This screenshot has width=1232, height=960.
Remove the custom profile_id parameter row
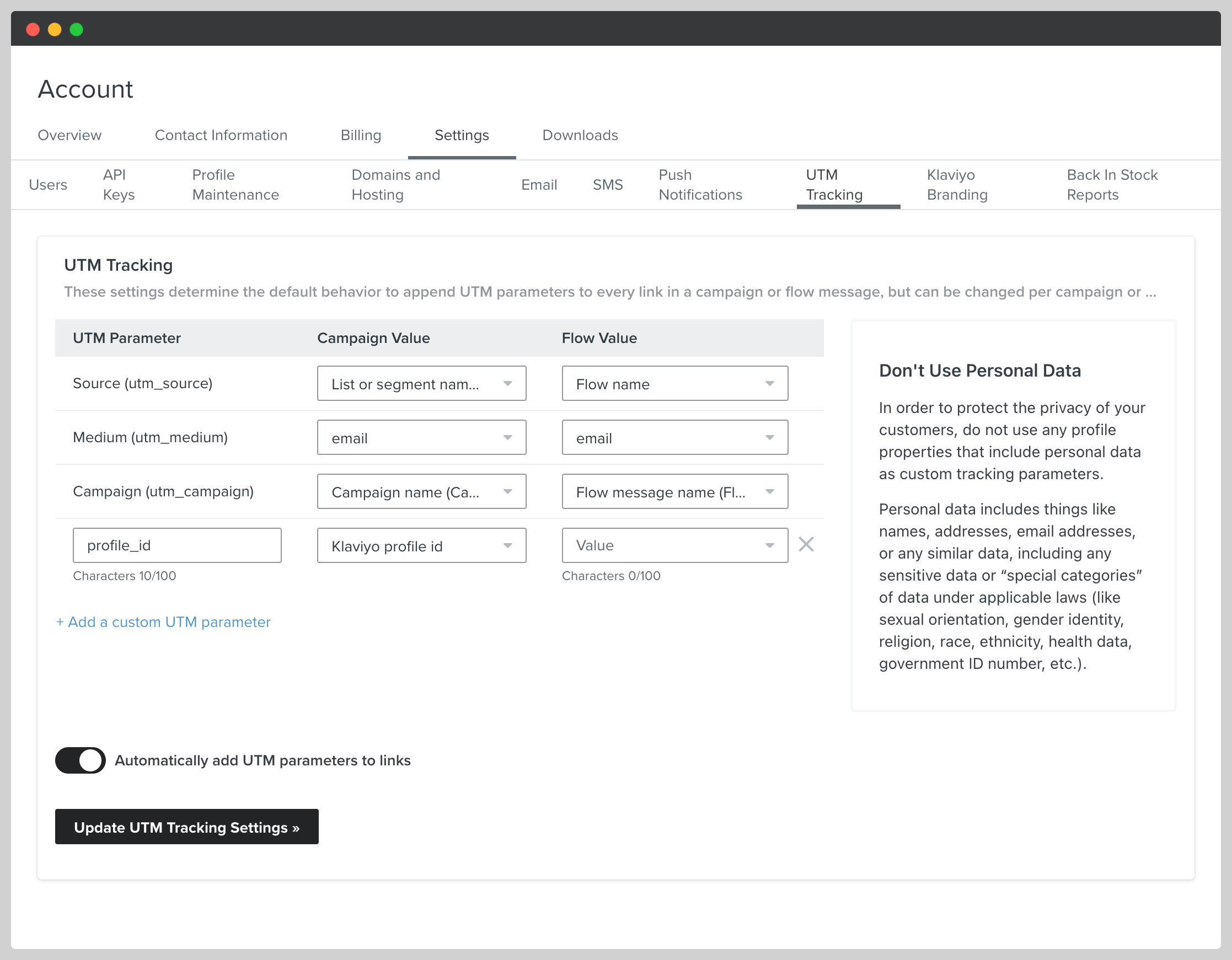806,544
